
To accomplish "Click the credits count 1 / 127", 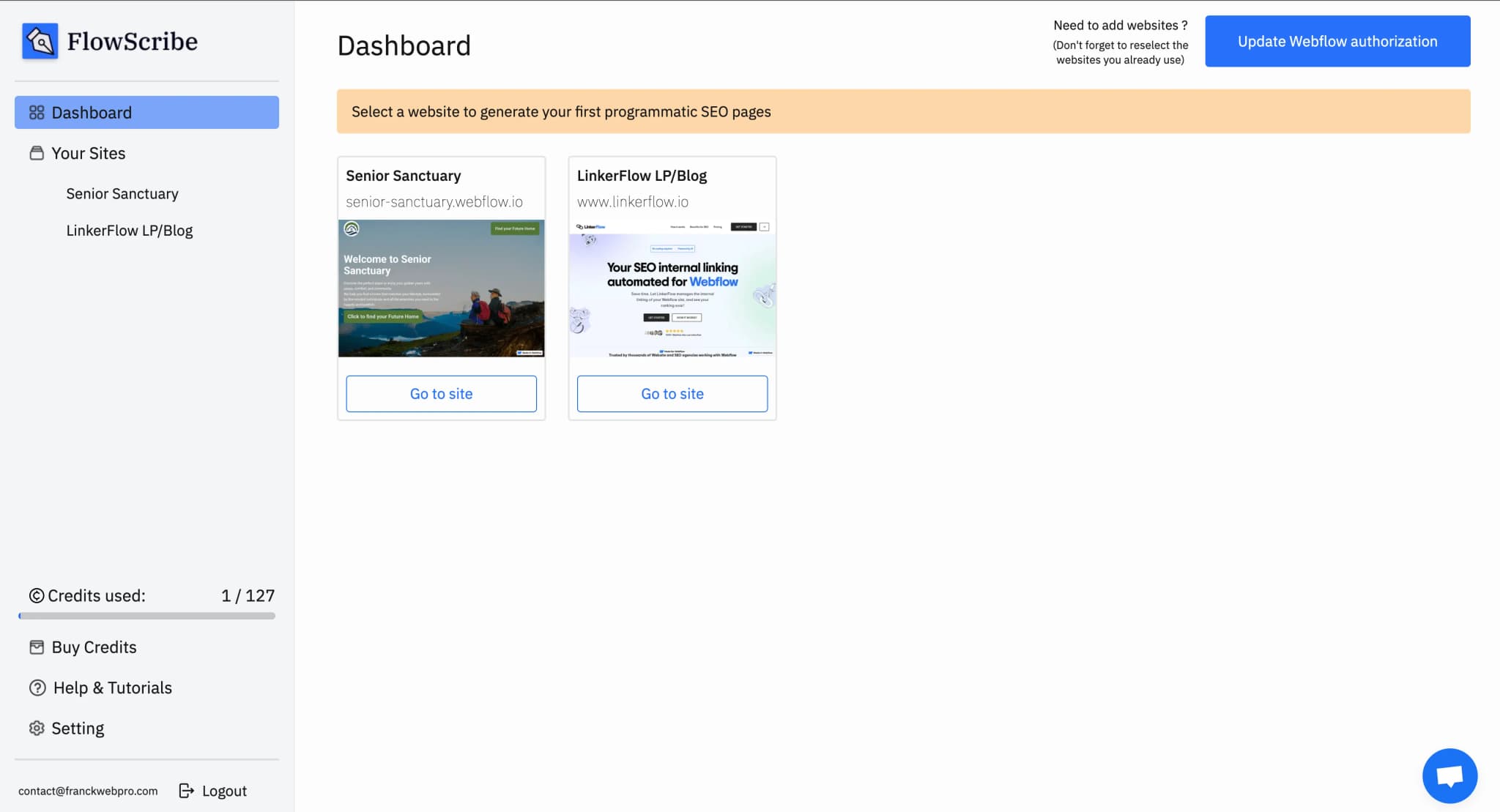I will 248,596.
